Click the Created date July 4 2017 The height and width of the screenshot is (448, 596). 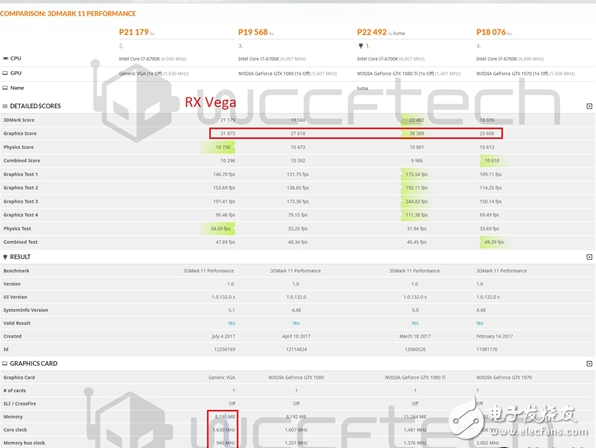[x=223, y=336]
